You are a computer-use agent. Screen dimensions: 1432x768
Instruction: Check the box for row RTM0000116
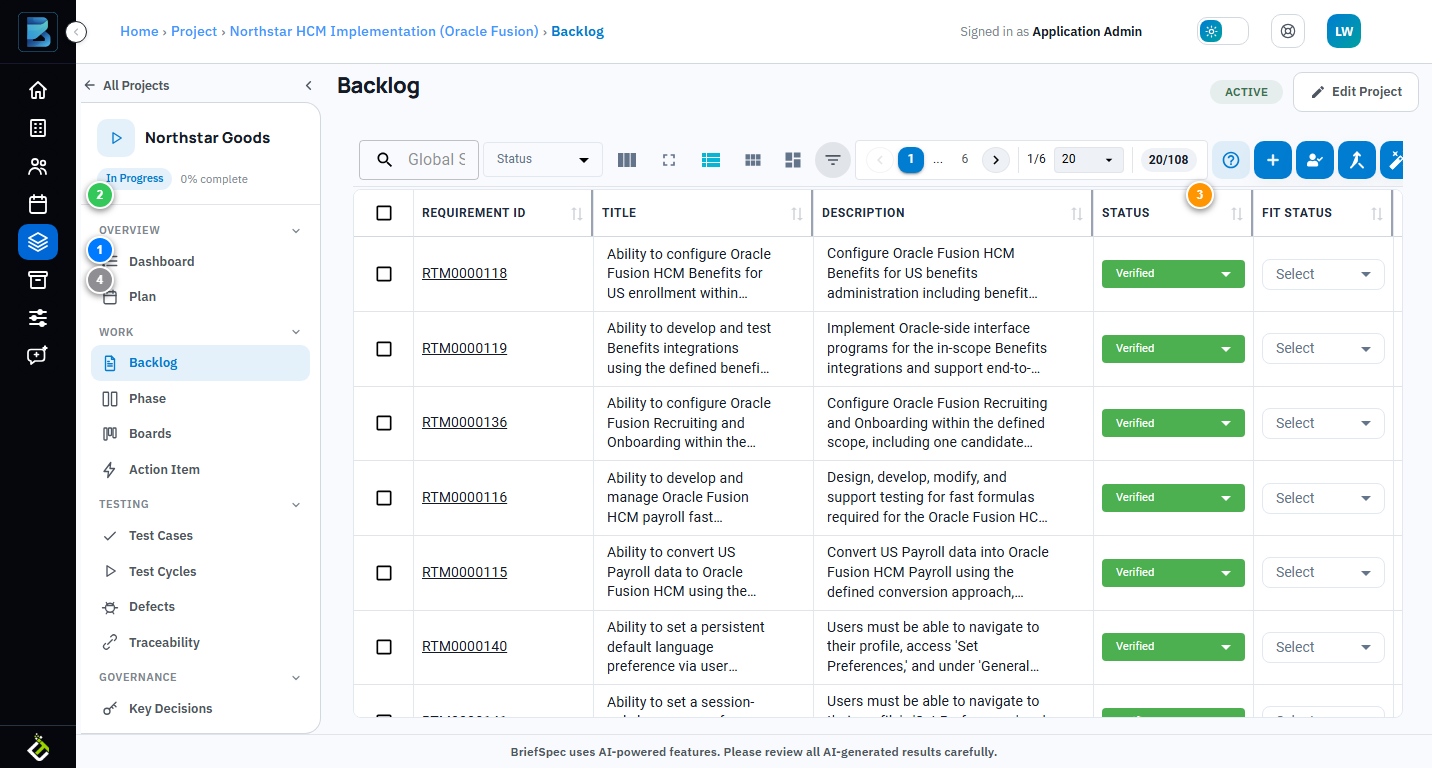384,498
